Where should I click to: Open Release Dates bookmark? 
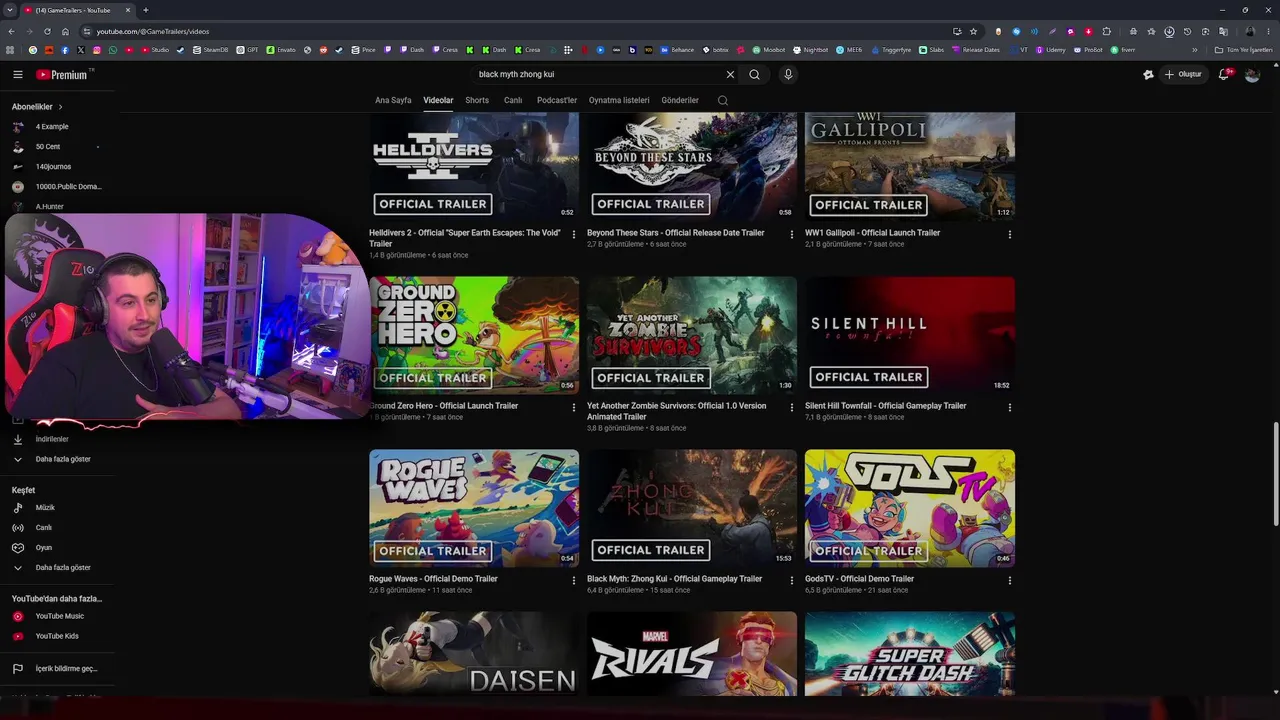pos(975,50)
